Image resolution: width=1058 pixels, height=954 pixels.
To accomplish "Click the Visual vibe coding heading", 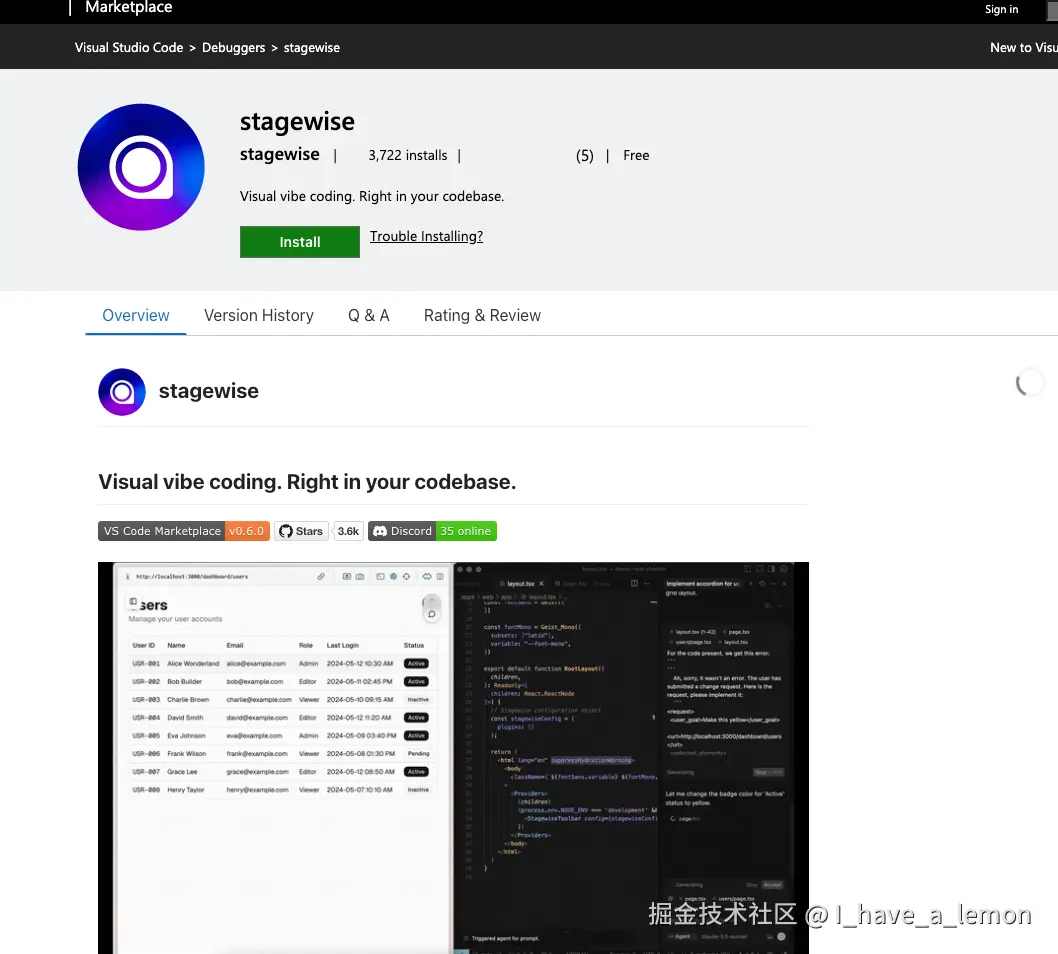I will [x=307, y=482].
